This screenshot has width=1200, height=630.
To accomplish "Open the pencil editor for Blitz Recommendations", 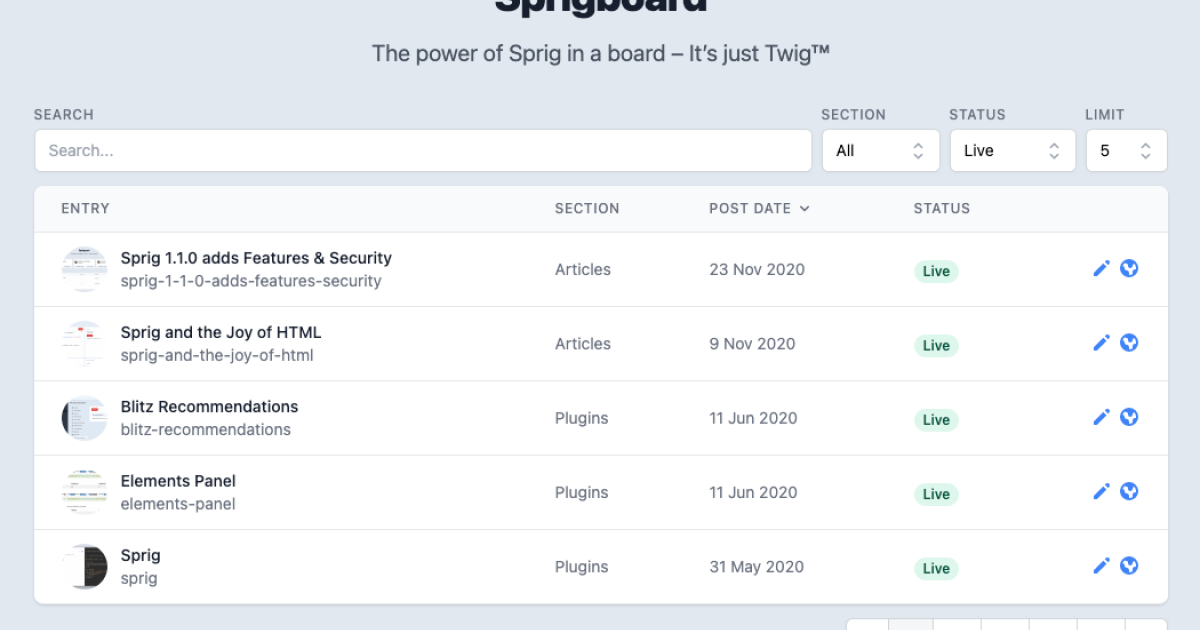I will pos(1101,417).
